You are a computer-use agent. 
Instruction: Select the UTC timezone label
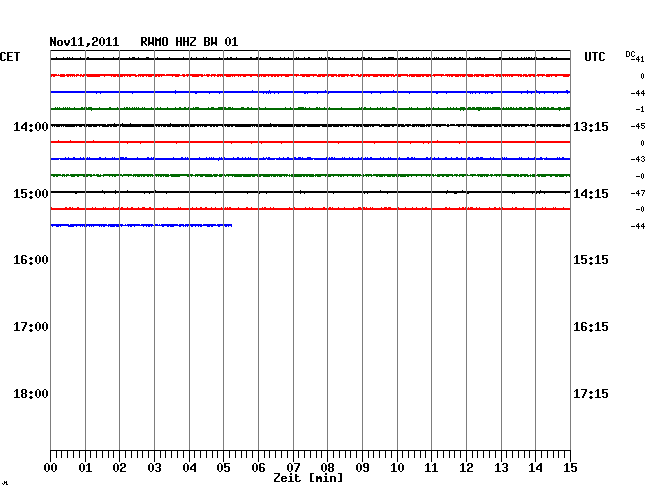tap(594, 57)
